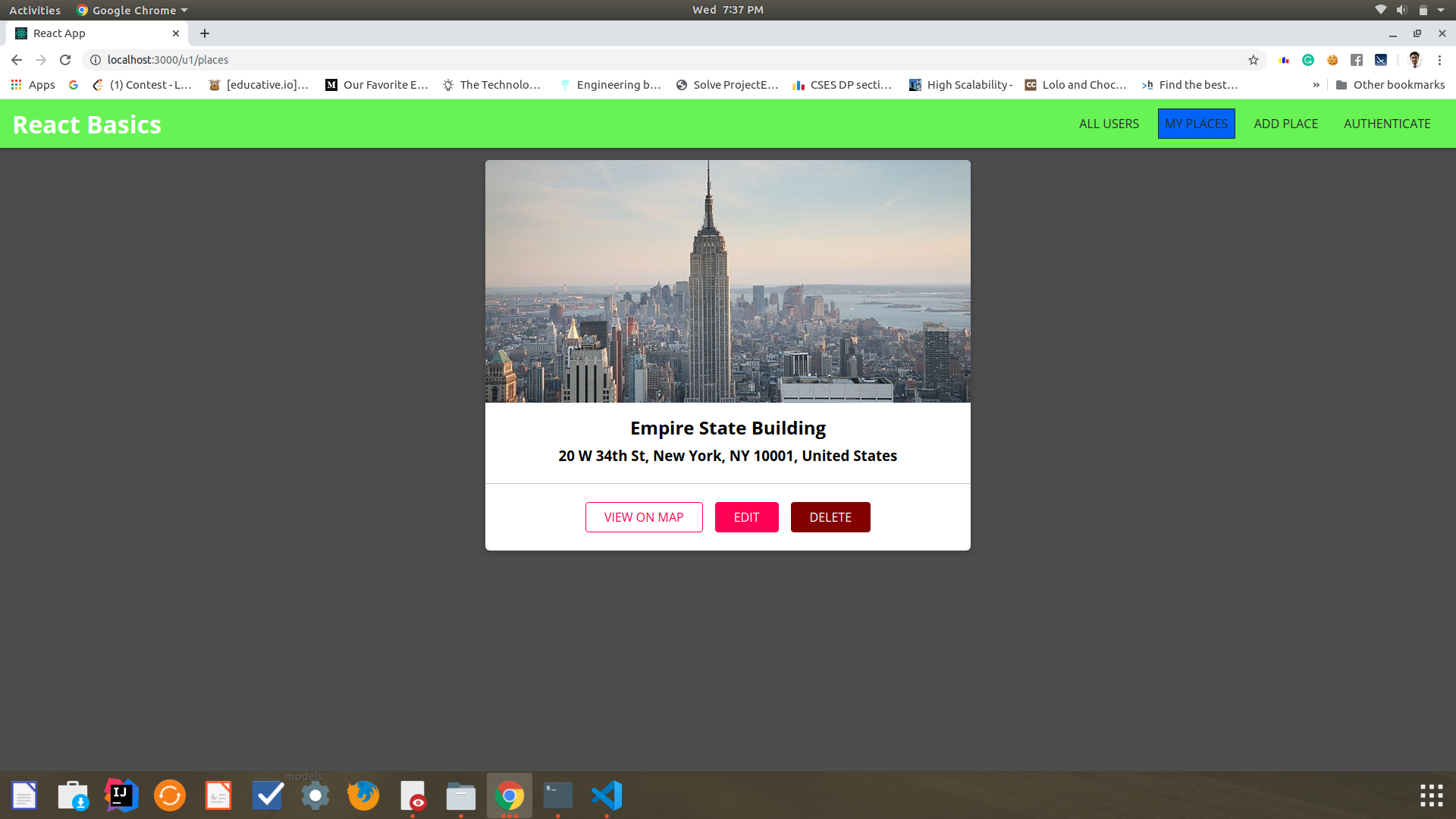View site information icon in address bar
This screenshot has width=1456, height=819.
[96, 60]
